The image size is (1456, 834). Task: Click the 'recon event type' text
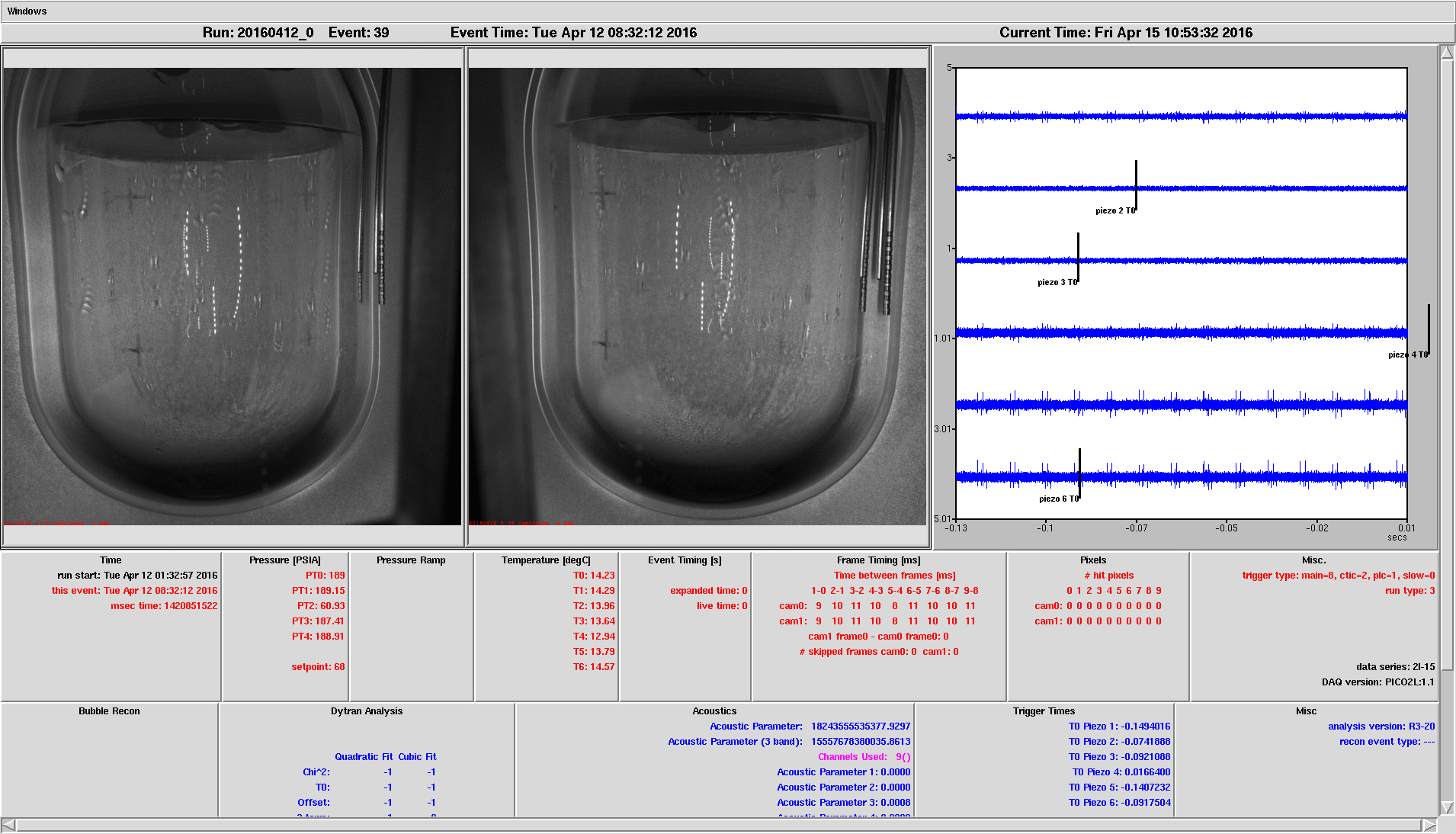pyautogui.click(x=1387, y=742)
